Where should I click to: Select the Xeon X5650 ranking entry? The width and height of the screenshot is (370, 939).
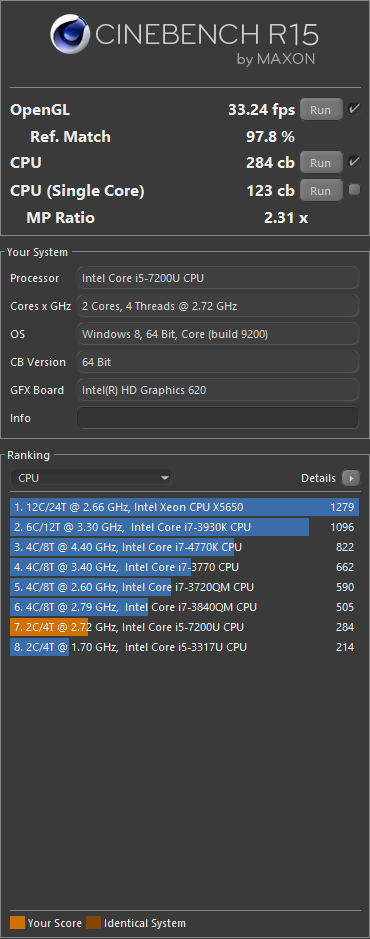(x=184, y=507)
